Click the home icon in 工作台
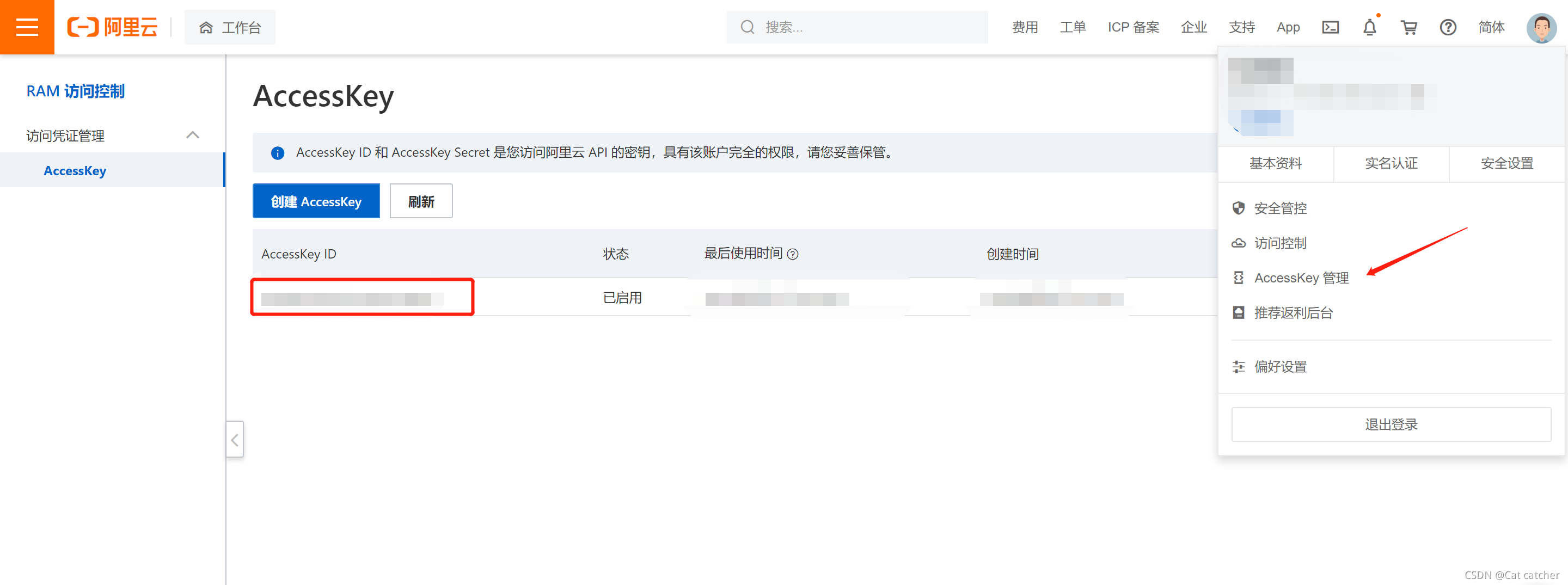1568x585 pixels. (206, 27)
